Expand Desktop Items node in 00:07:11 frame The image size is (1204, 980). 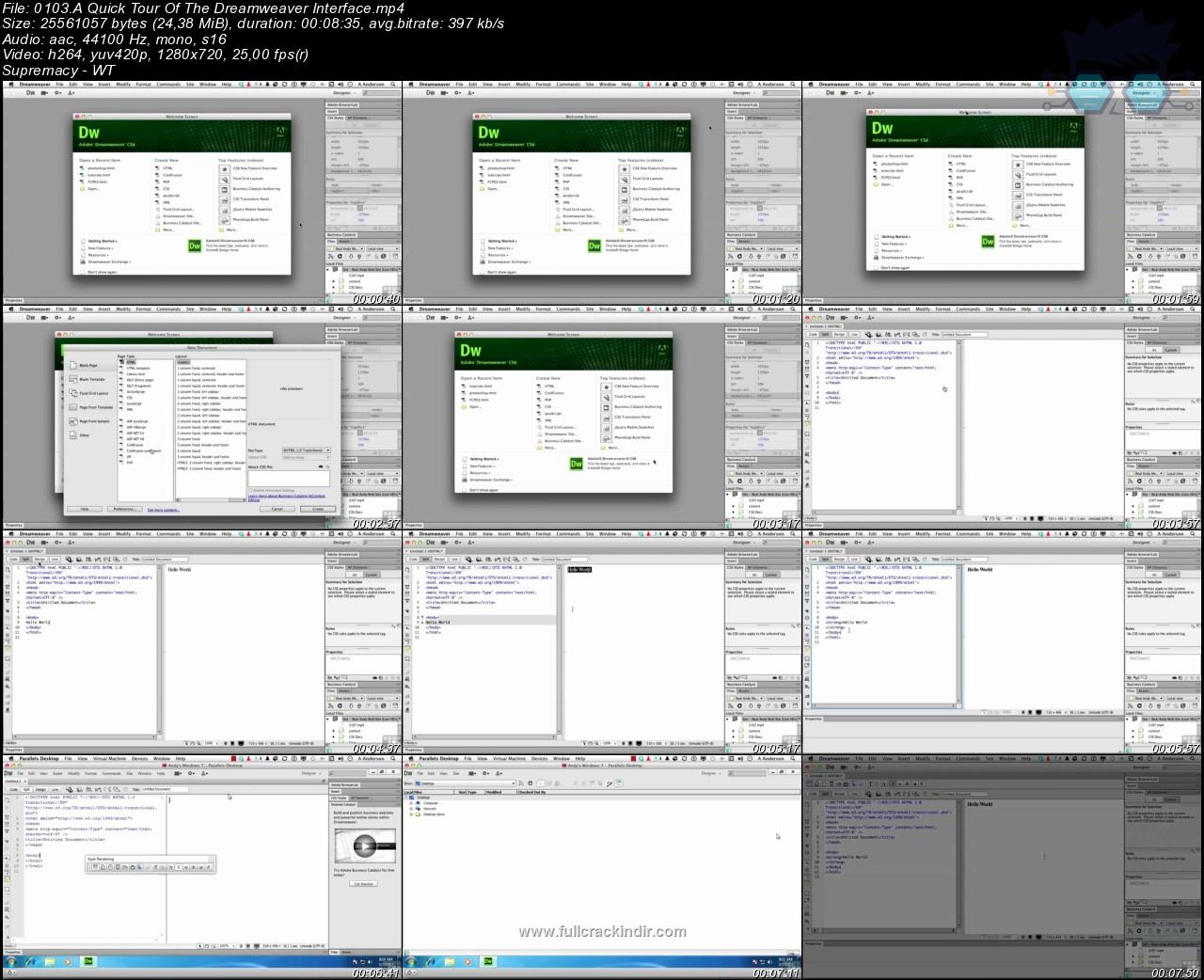click(x=411, y=814)
